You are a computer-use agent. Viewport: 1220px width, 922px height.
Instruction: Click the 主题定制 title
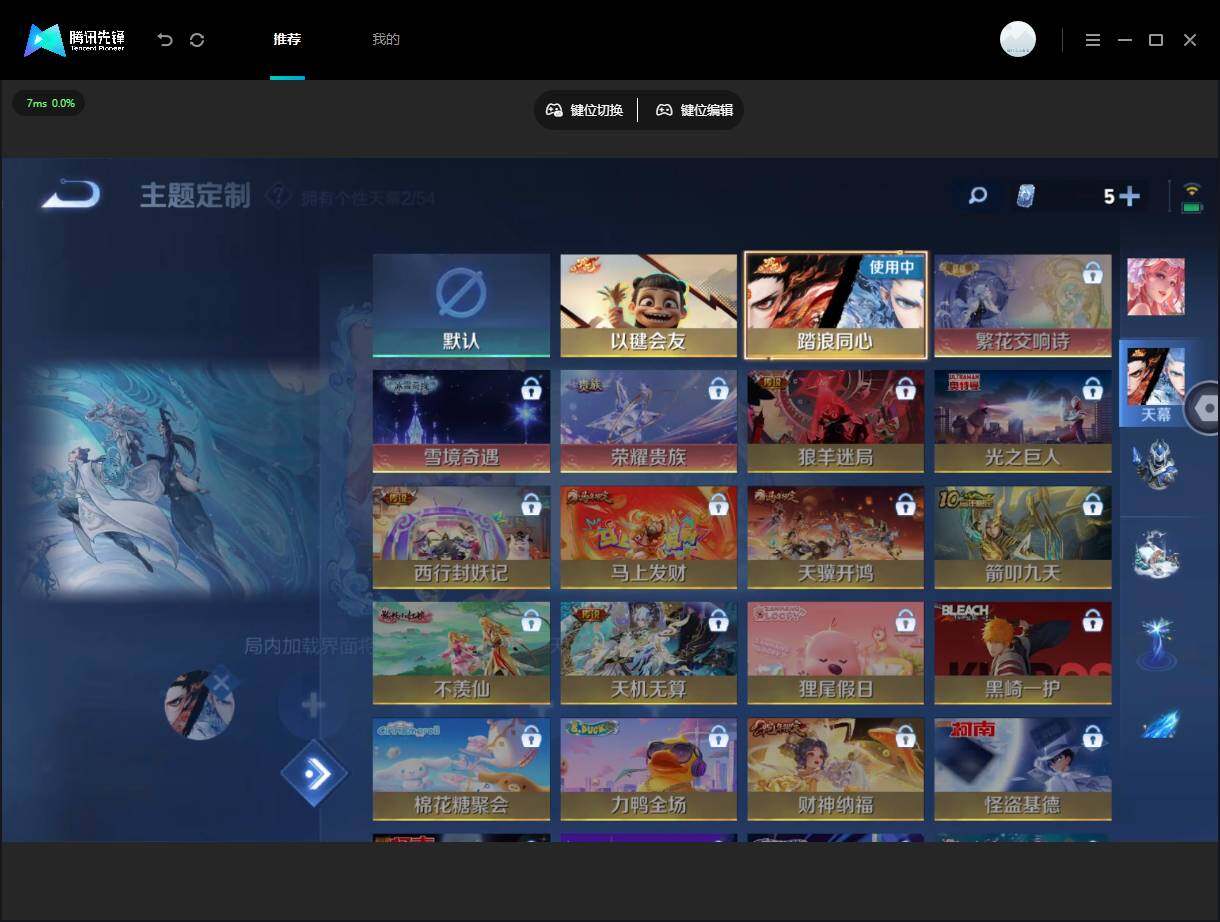click(195, 196)
